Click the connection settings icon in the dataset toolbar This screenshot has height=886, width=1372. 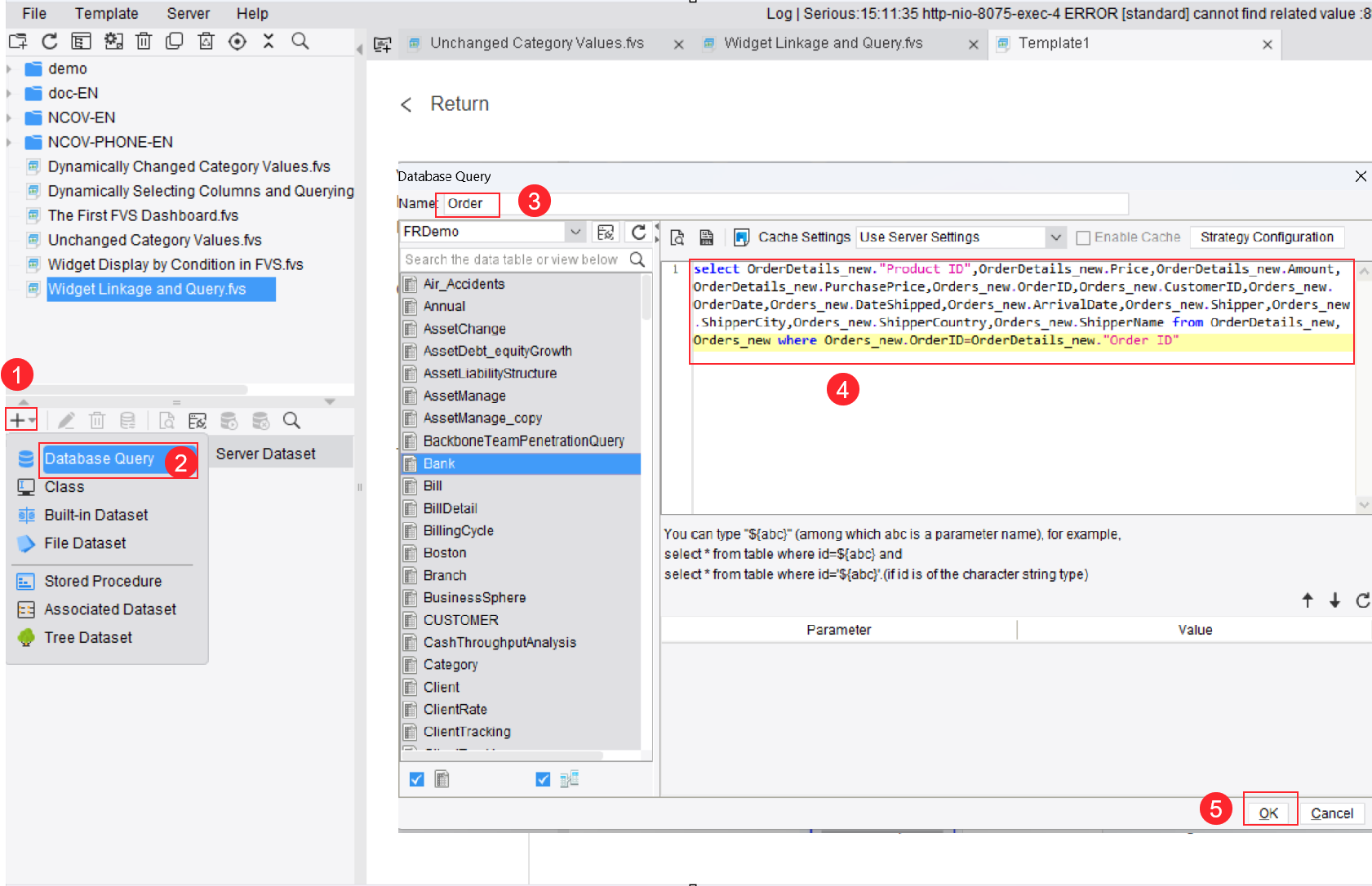click(198, 420)
